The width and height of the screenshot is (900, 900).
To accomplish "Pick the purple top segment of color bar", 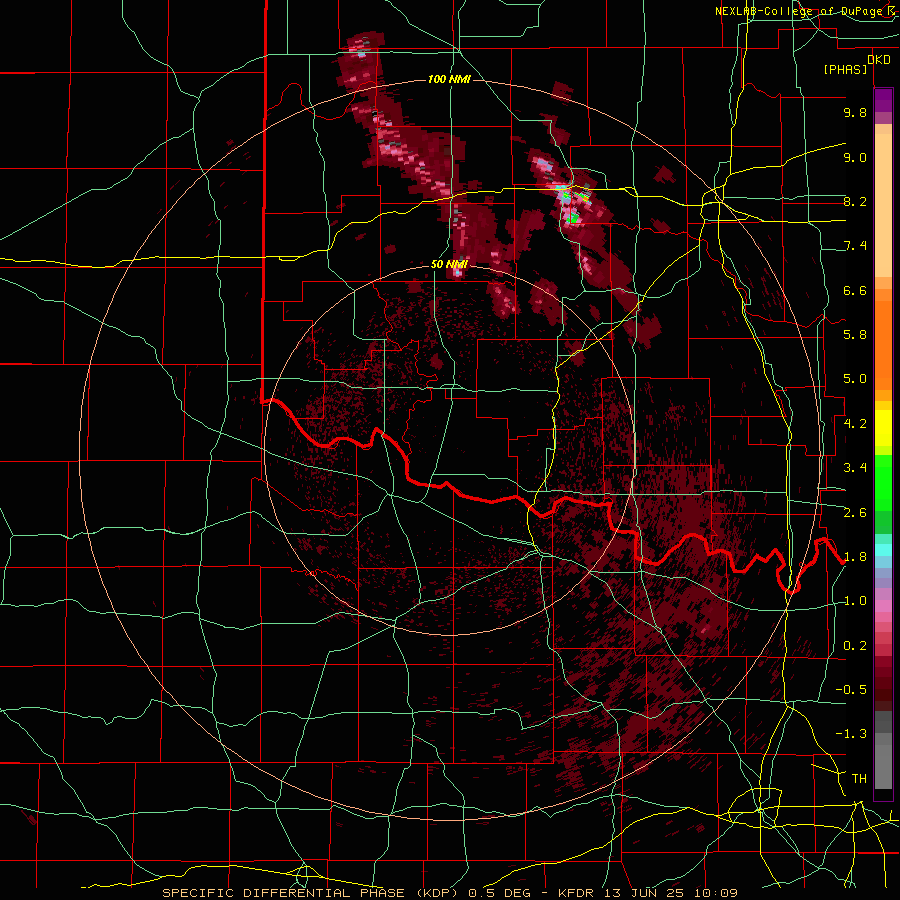I will [883, 100].
